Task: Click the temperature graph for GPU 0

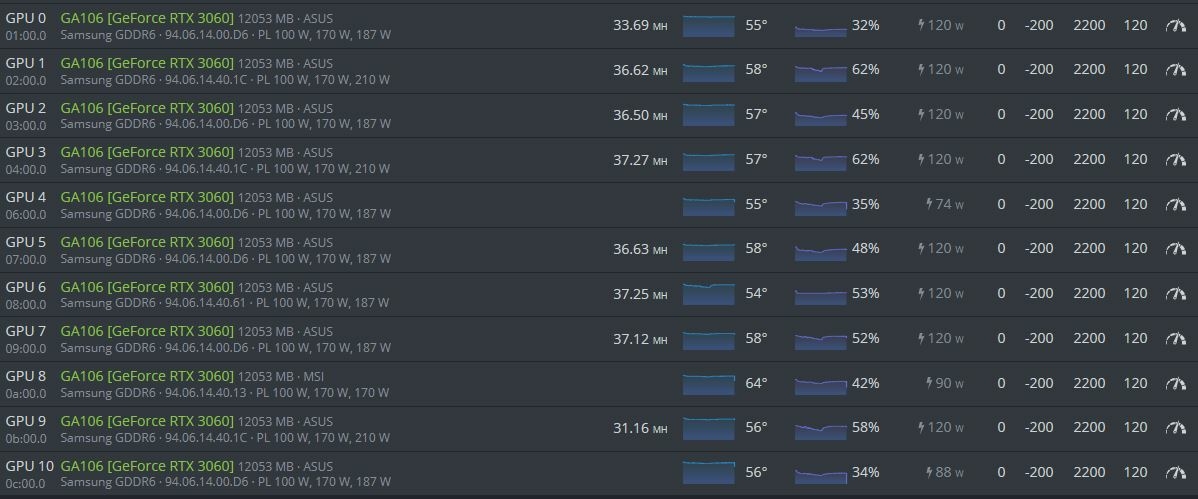Action: tap(708, 25)
